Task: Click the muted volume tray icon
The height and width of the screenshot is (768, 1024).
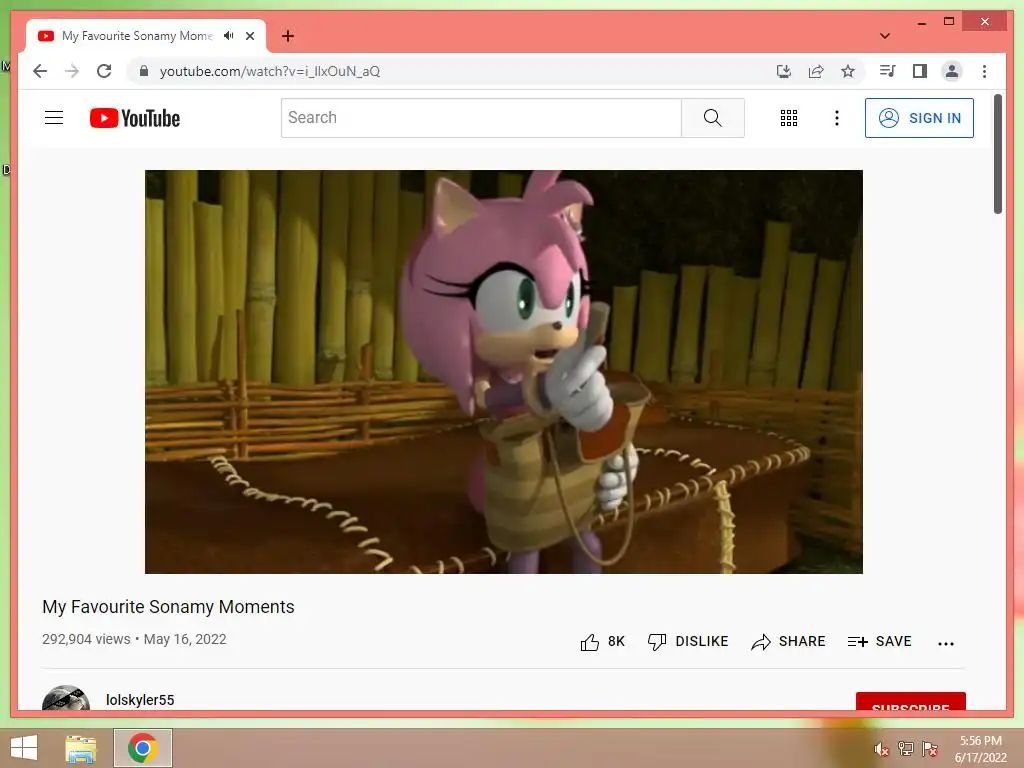Action: (881, 749)
